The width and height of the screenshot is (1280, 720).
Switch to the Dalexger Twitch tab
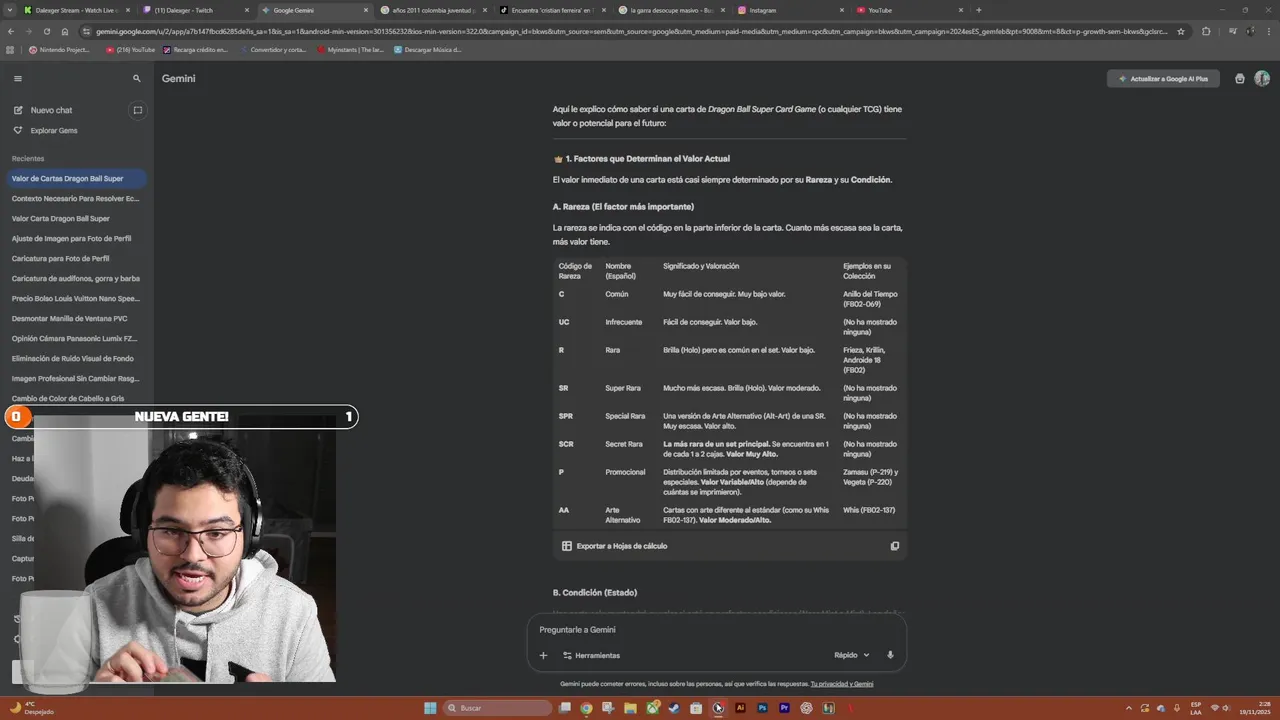pos(195,10)
